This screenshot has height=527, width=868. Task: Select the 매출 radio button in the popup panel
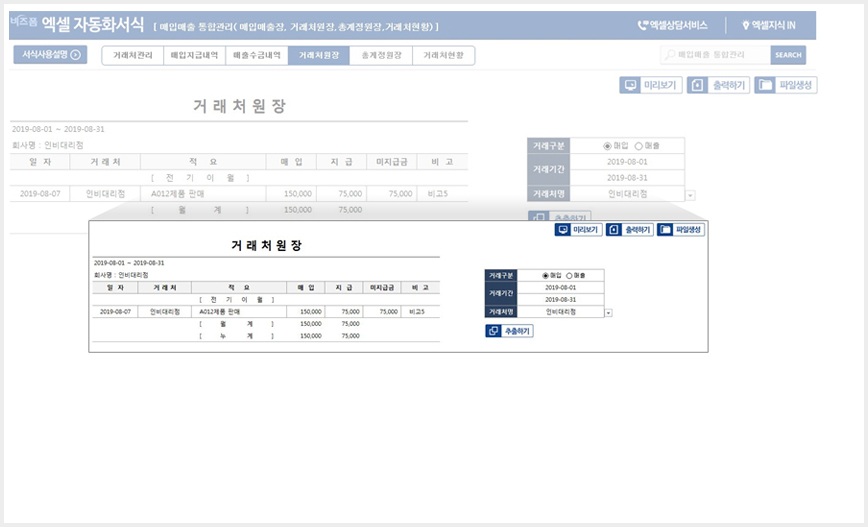click(x=569, y=276)
